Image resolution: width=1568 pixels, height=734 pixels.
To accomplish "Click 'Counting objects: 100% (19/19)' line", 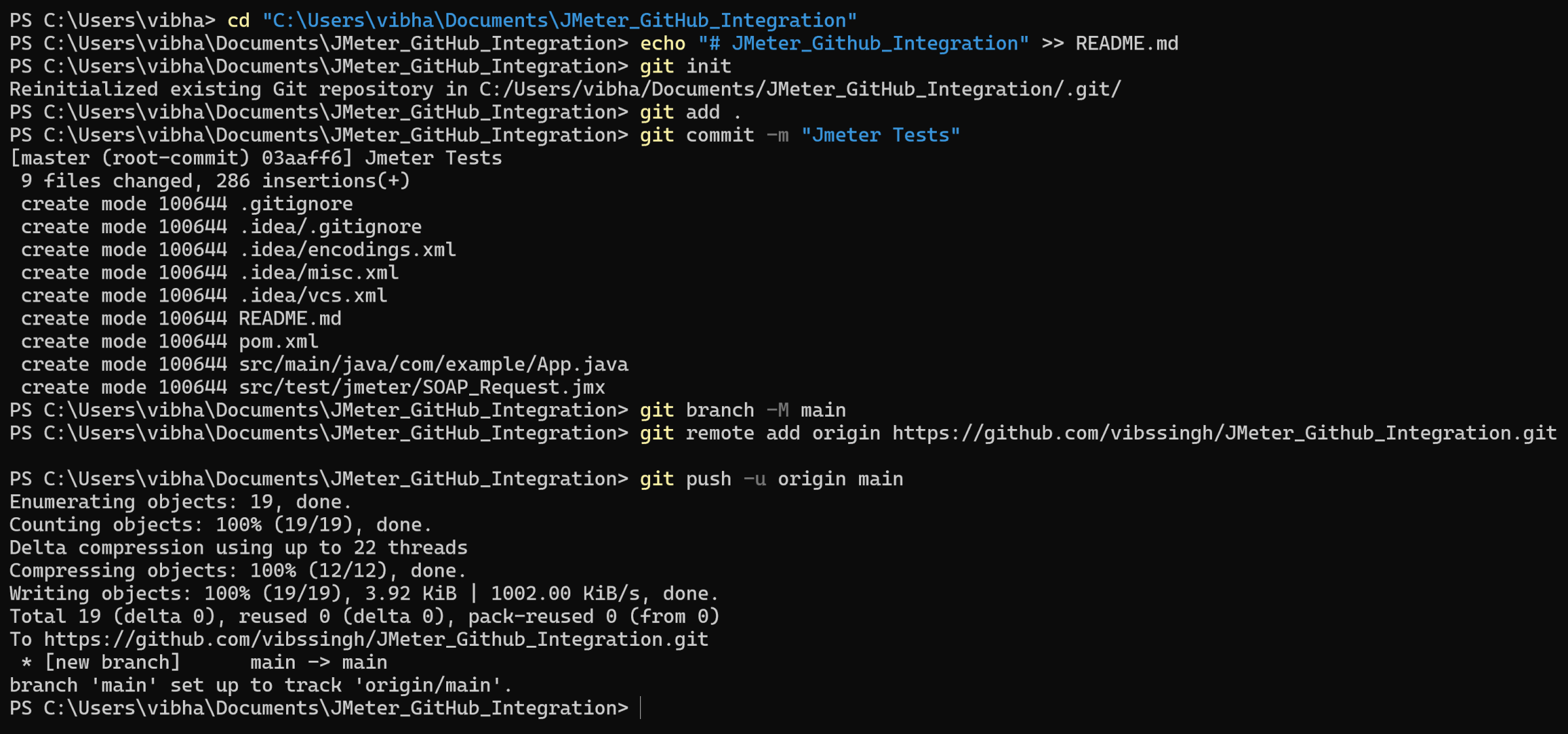I will tap(221, 524).
